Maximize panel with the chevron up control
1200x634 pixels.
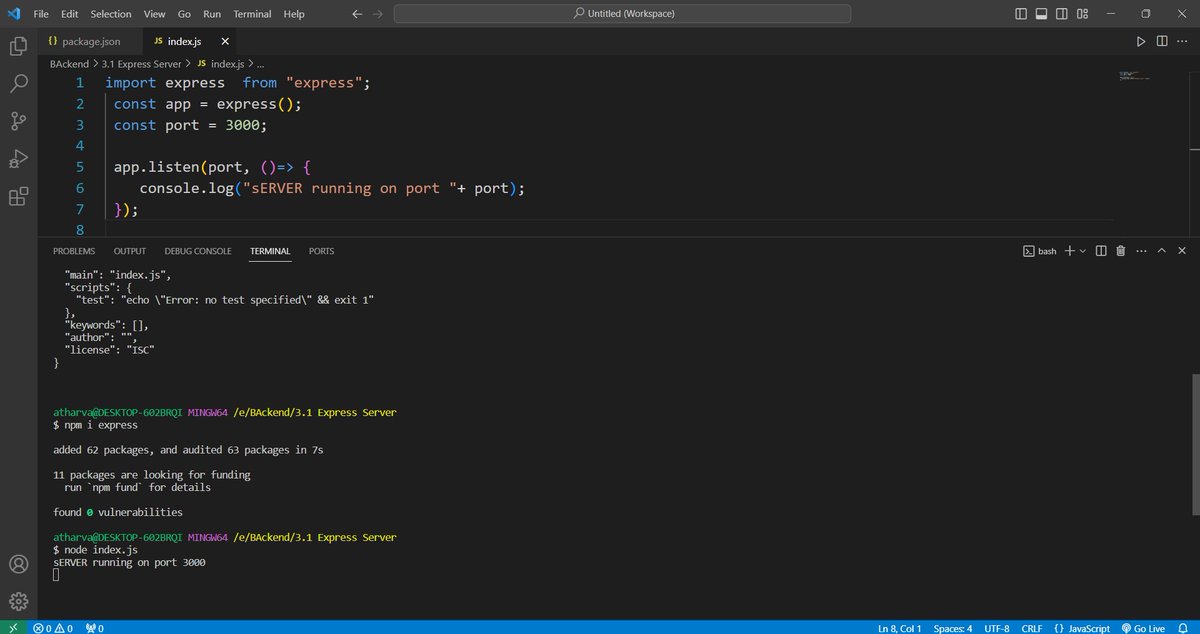click(x=1161, y=251)
